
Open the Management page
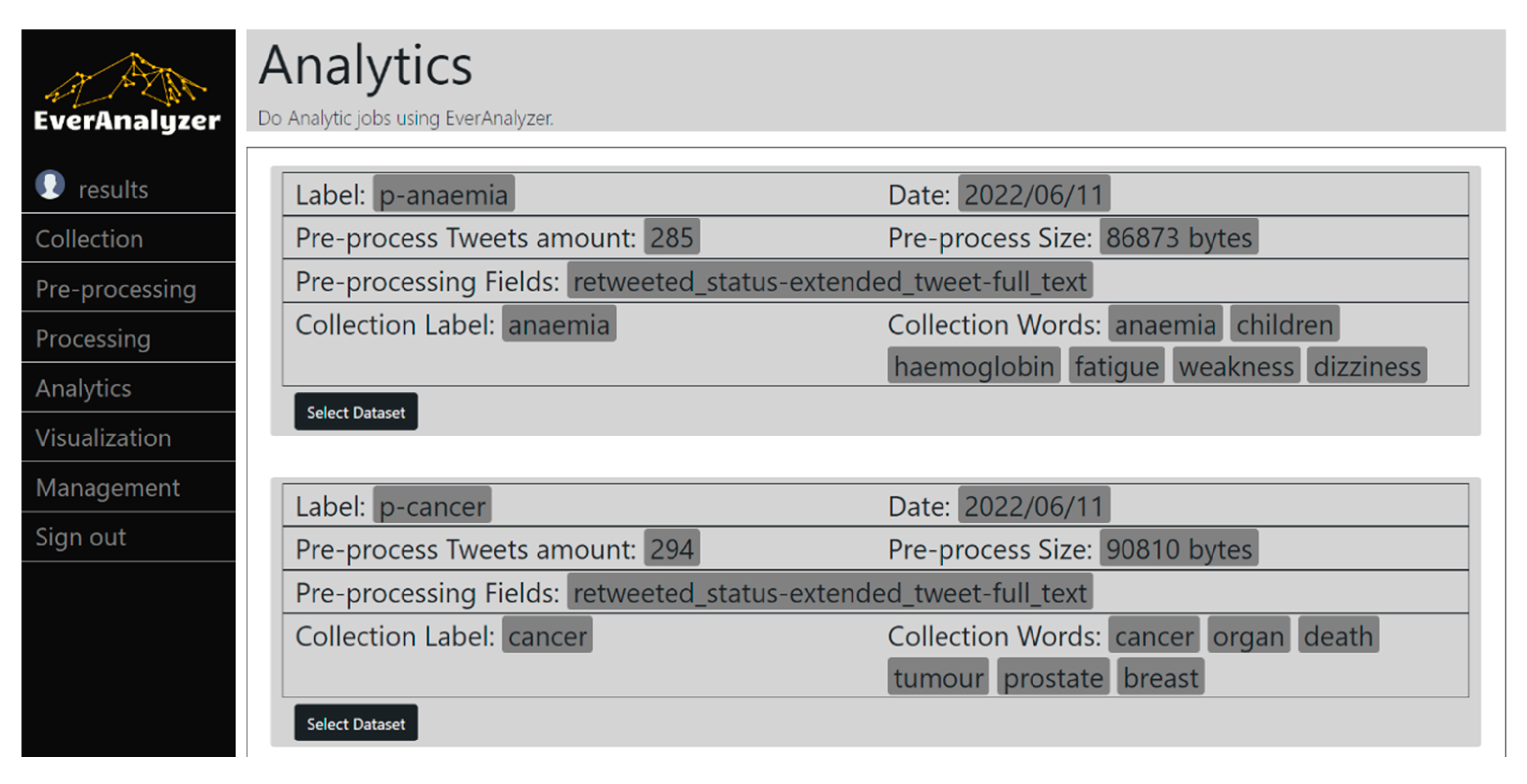[x=107, y=488]
